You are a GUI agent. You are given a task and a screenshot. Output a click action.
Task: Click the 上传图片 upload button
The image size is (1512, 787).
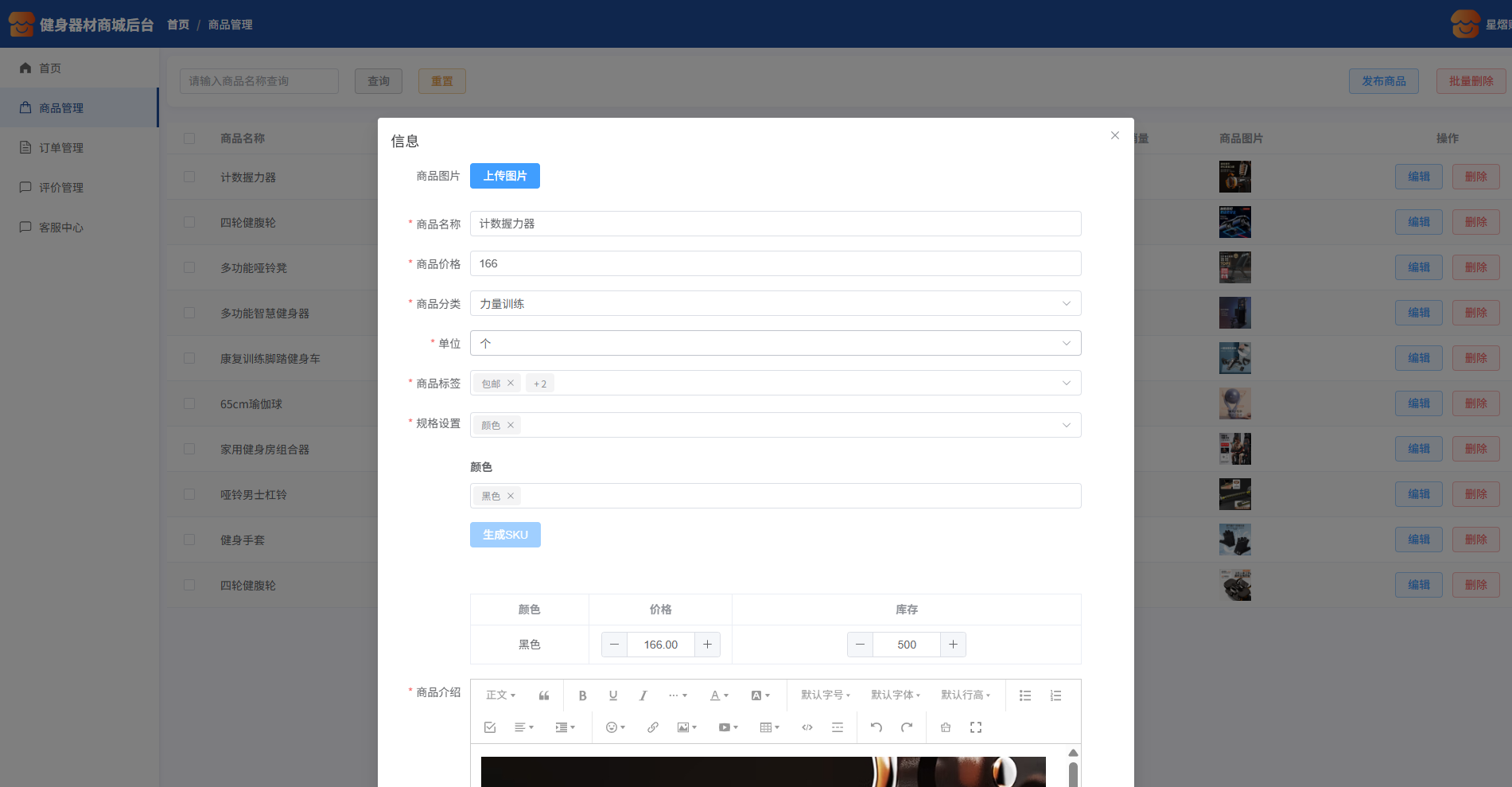tap(504, 176)
